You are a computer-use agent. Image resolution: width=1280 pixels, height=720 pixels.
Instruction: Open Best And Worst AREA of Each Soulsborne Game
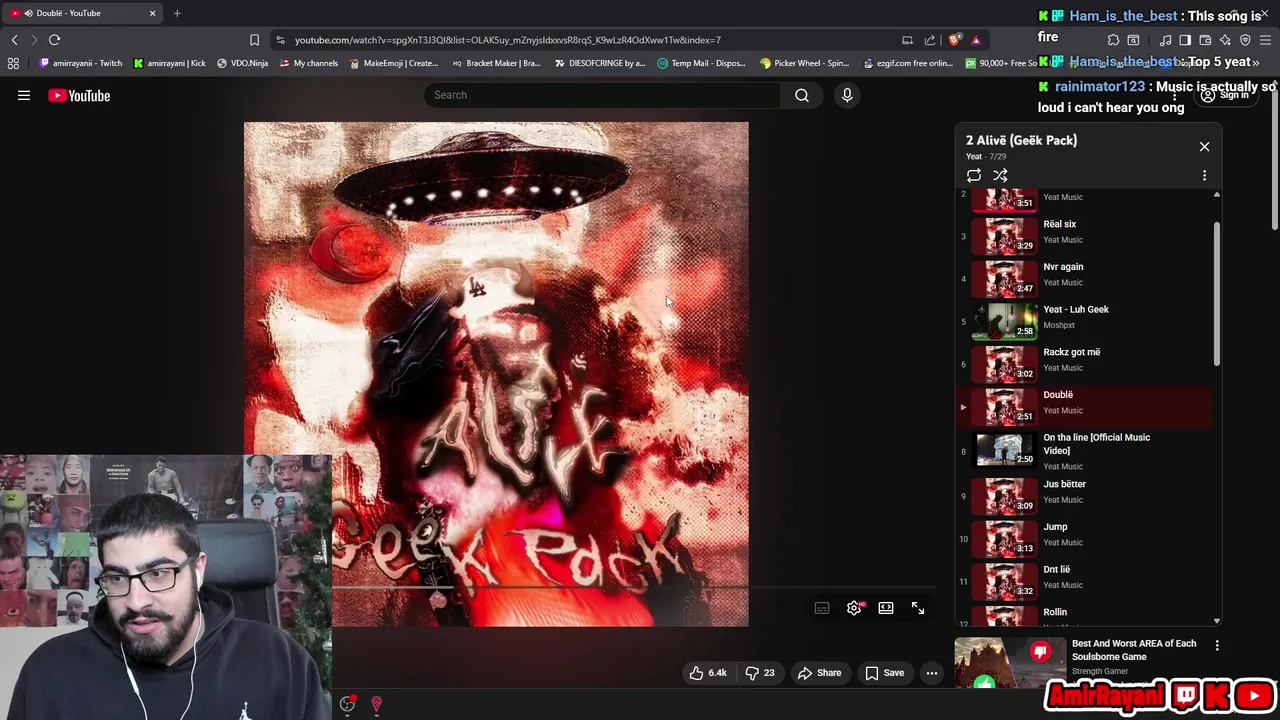coord(1134,650)
